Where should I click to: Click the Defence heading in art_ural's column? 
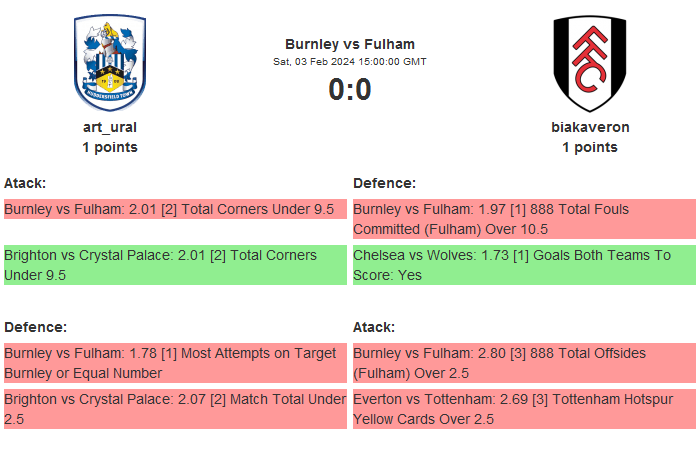coord(35,327)
